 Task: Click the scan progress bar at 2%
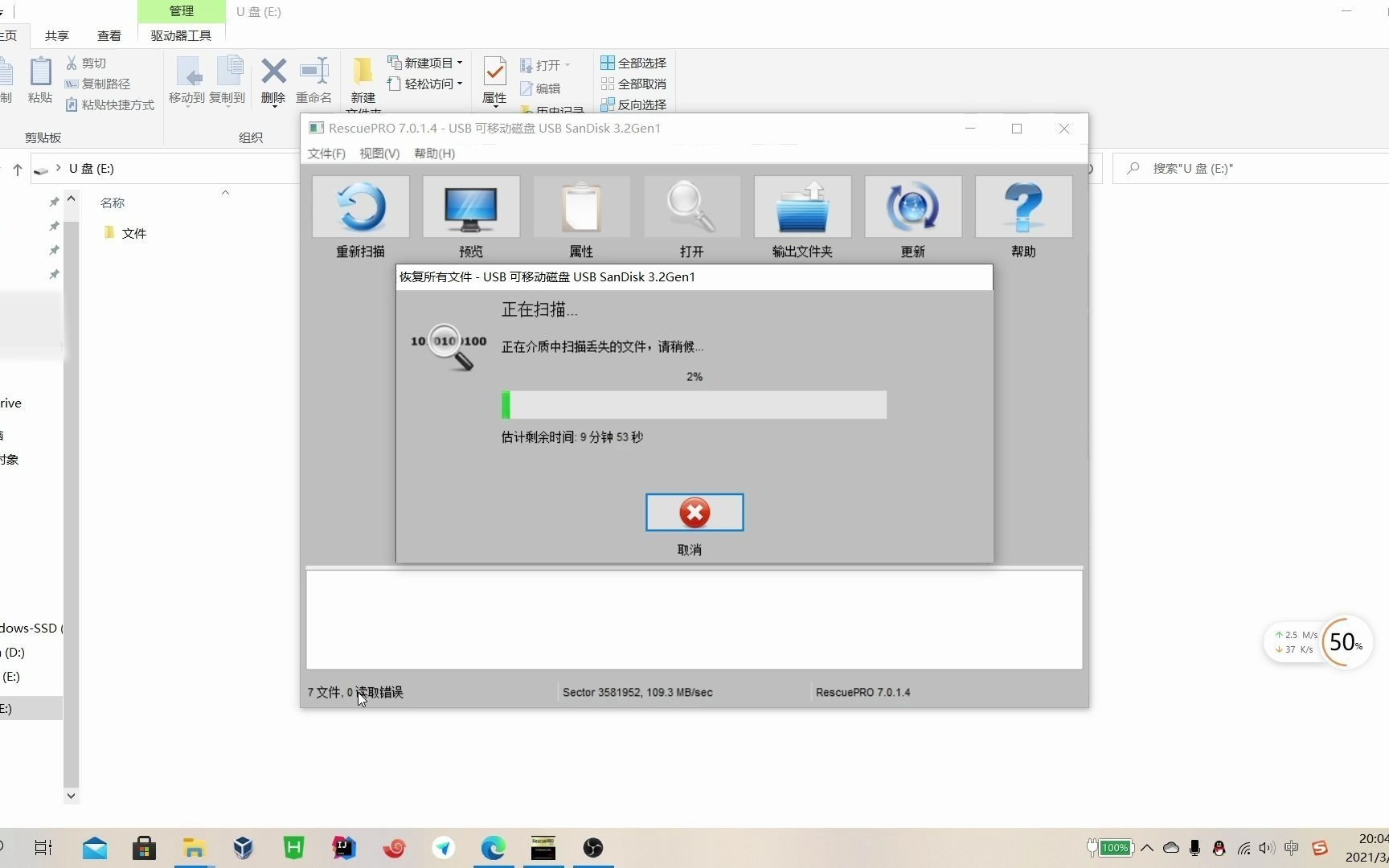tap(694, 405)
